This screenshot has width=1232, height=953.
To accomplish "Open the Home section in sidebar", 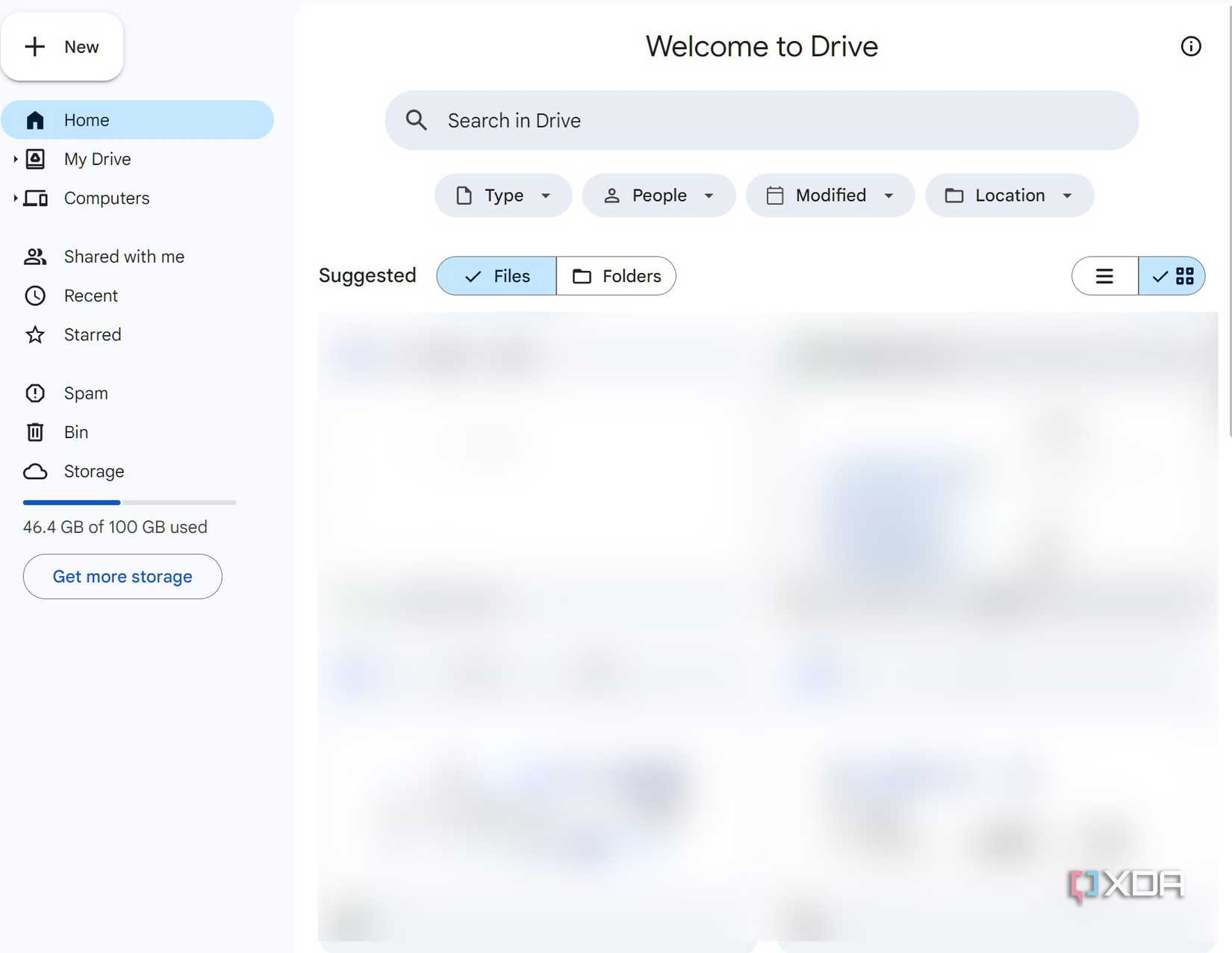I will pyautogui.click(x=137, y=119).
